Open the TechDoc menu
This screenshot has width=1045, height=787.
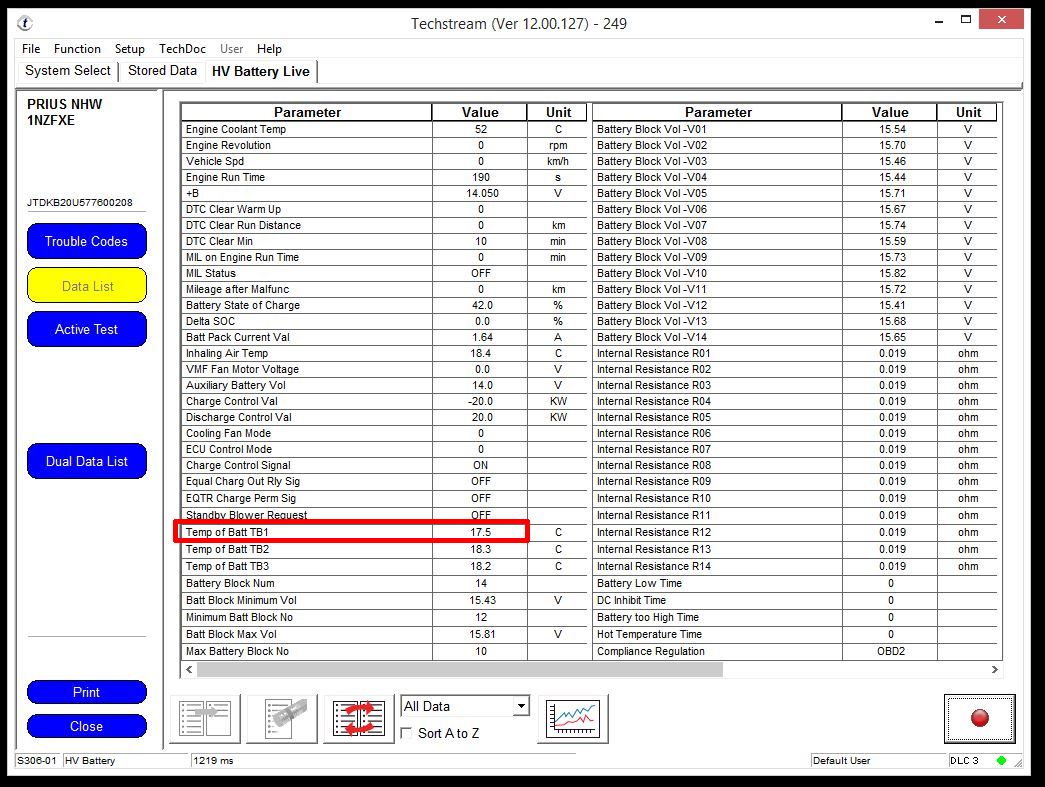coord(182,49)
